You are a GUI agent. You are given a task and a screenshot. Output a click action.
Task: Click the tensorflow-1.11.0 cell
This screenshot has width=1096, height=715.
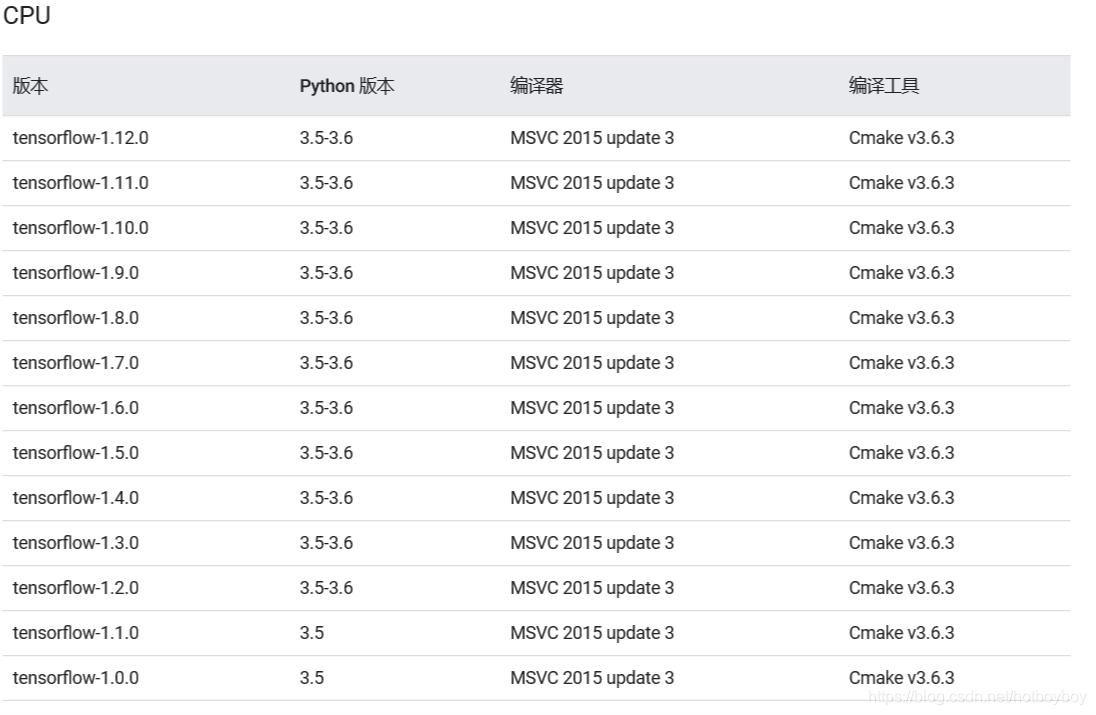80,183
